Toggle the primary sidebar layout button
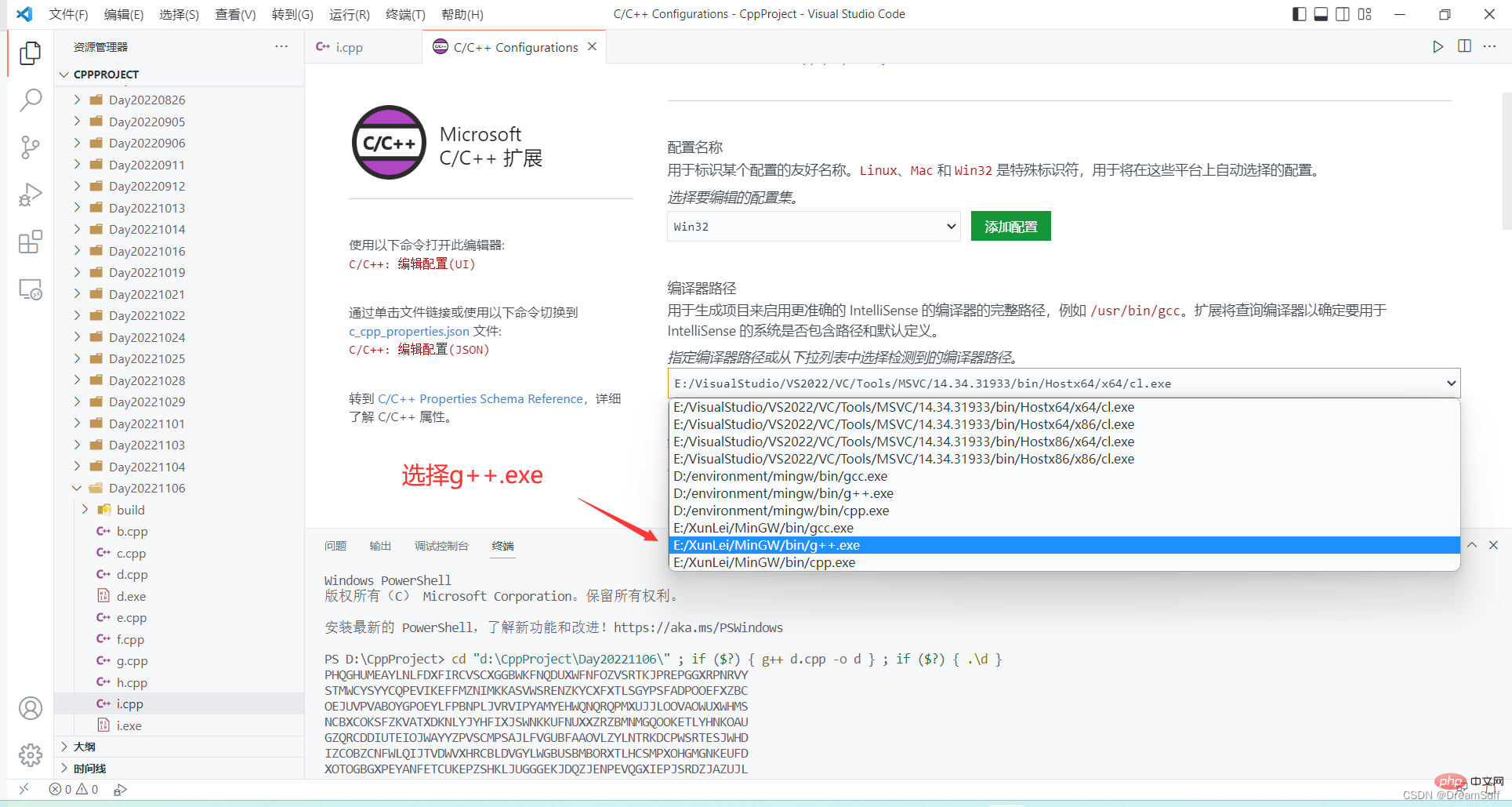The height and width of the screenshot is (807, 1512). 1299,14
